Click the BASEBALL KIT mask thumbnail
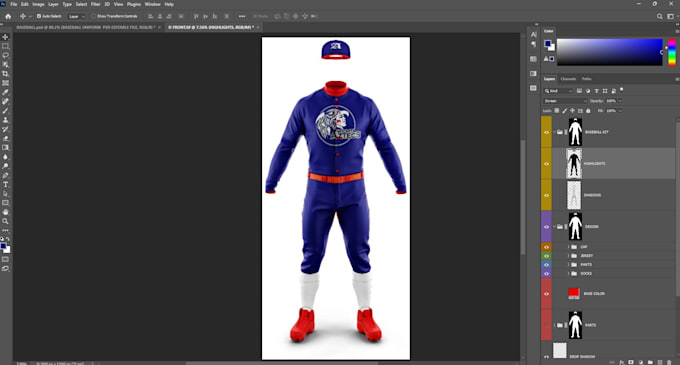Viewport: 680px width, 365px height. 575,132
